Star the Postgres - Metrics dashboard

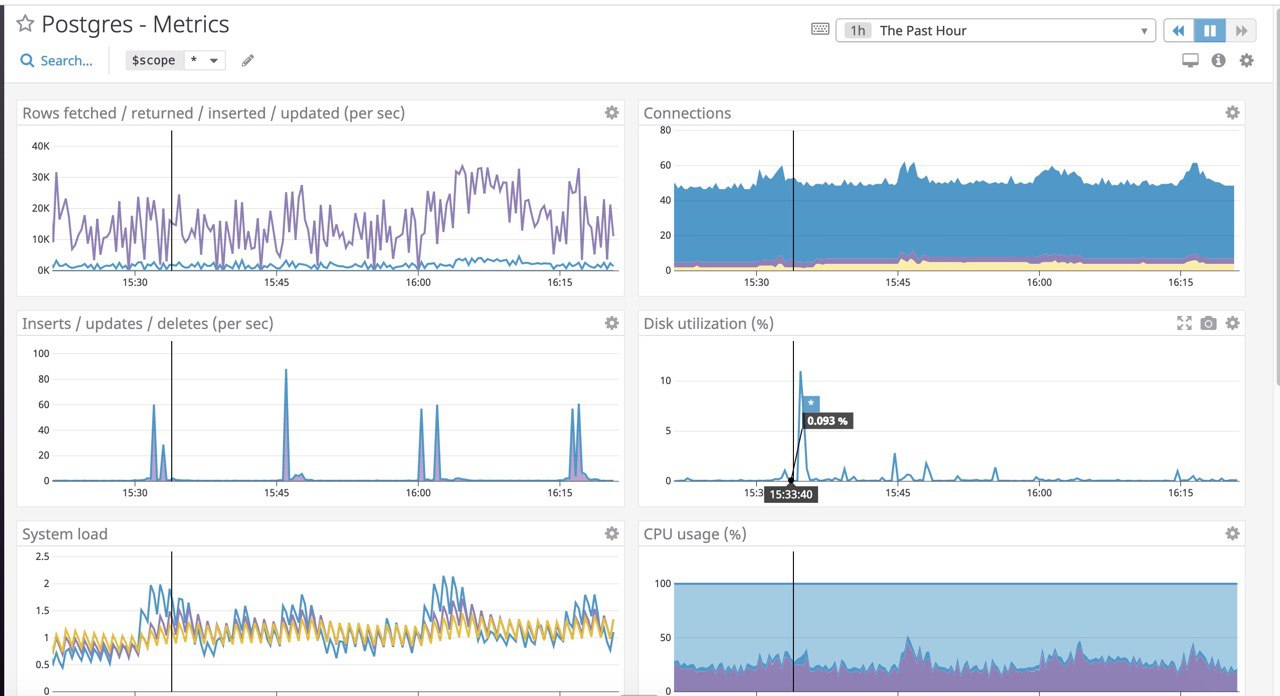tap(25, 24)
